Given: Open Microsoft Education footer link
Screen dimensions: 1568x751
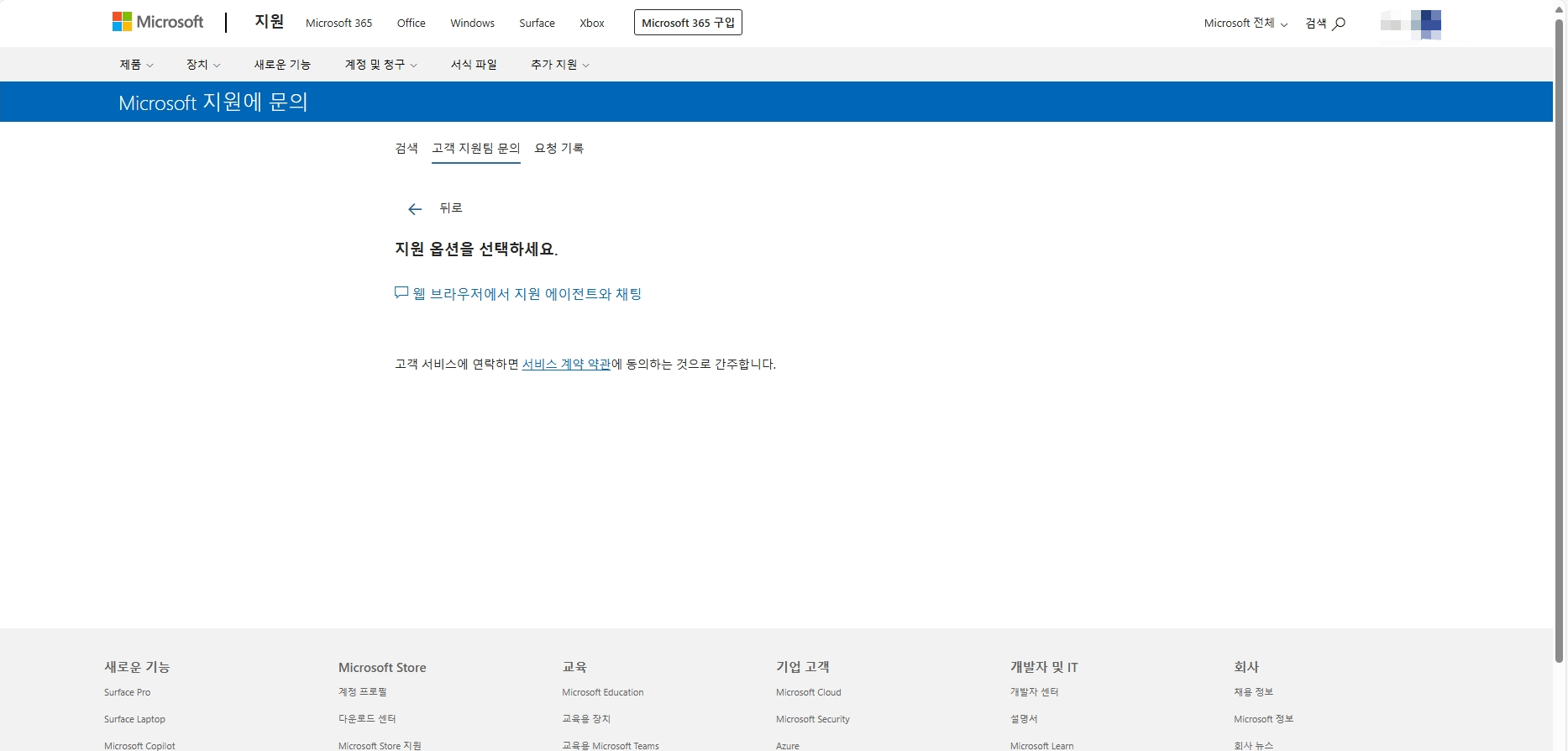Looking at the screenshot, I should coord(603,692).
